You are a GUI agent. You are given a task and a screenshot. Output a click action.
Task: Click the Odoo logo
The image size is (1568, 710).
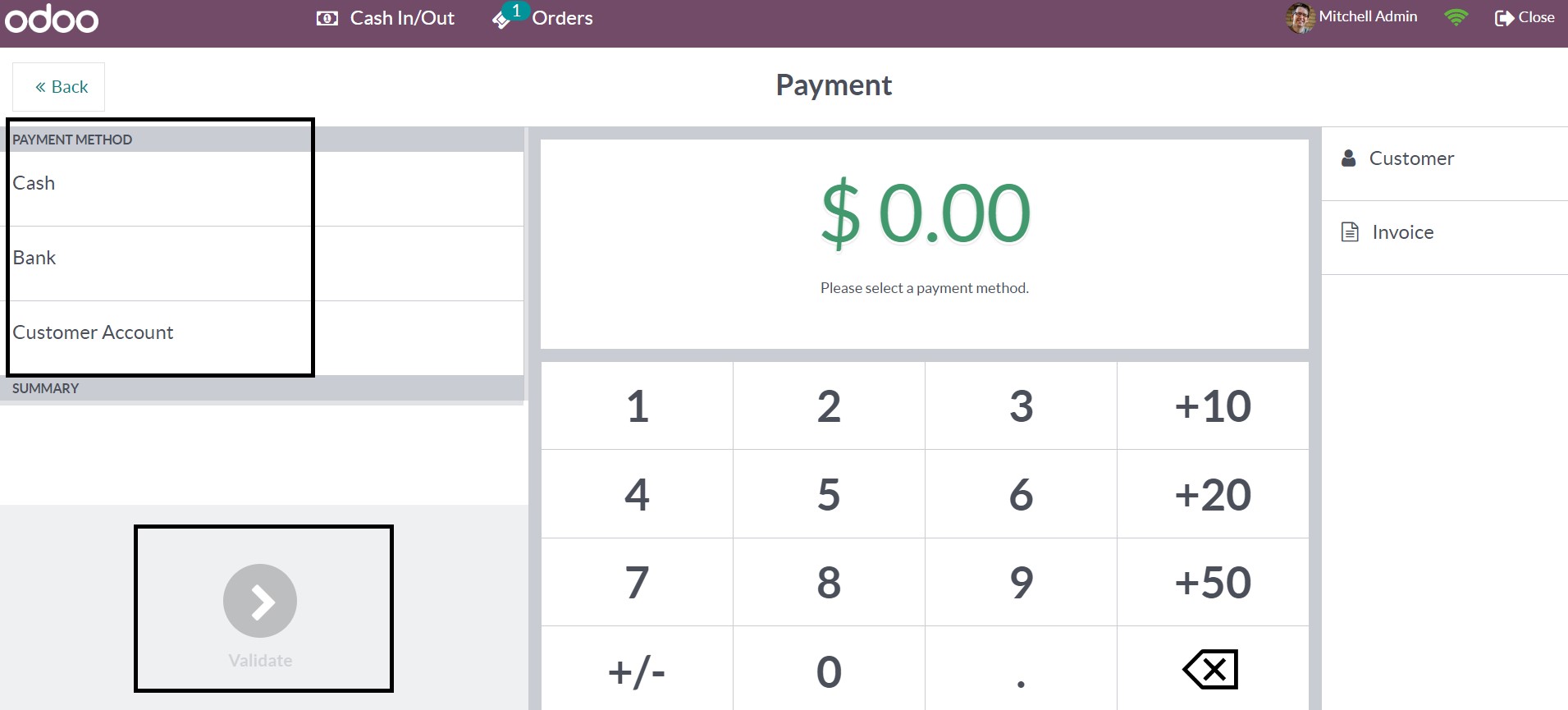tap(52, 18)
